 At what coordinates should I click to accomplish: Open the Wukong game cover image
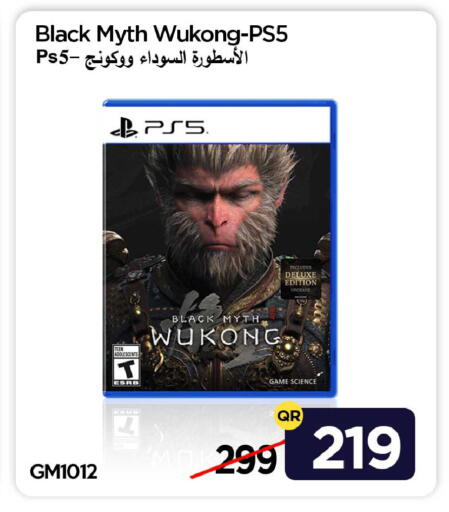click(x=219, y=248)
